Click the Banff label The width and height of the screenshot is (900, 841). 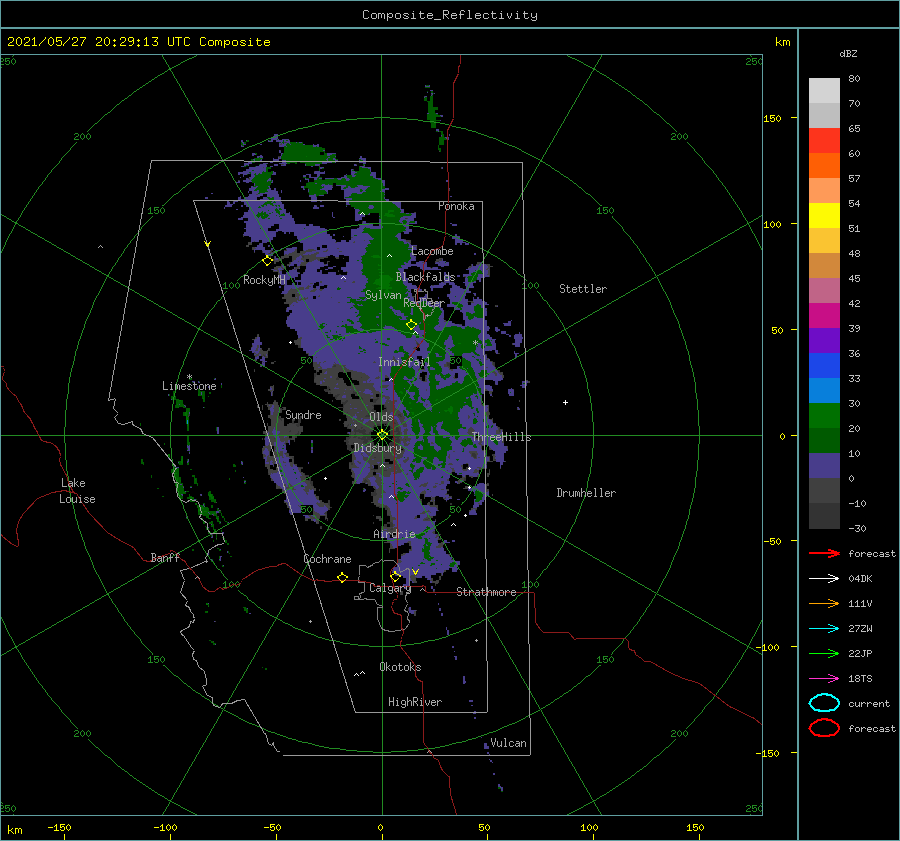pyautogui.click(x=165, y=557)
